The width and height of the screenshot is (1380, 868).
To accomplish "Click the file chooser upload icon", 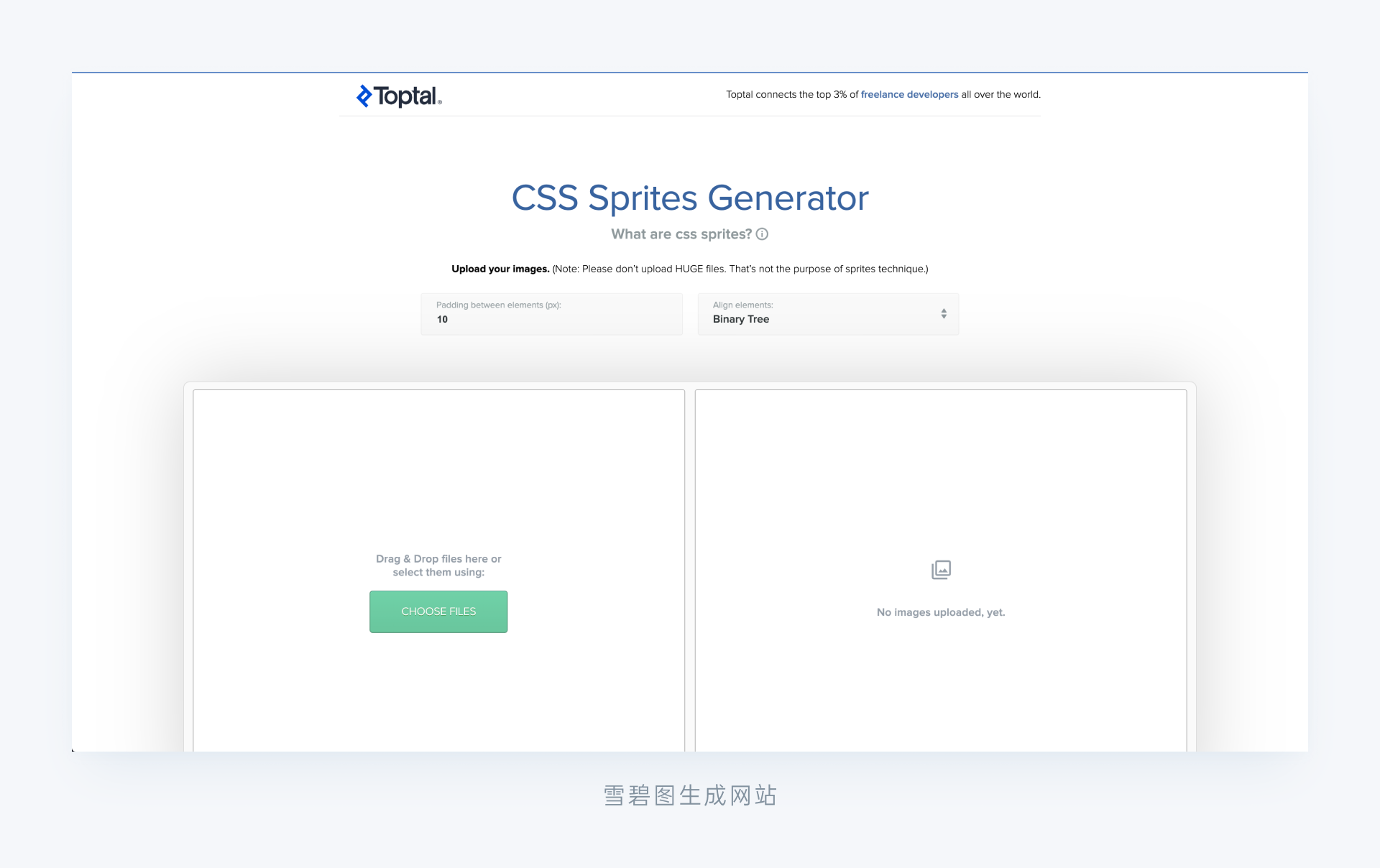I will [437, 610].
